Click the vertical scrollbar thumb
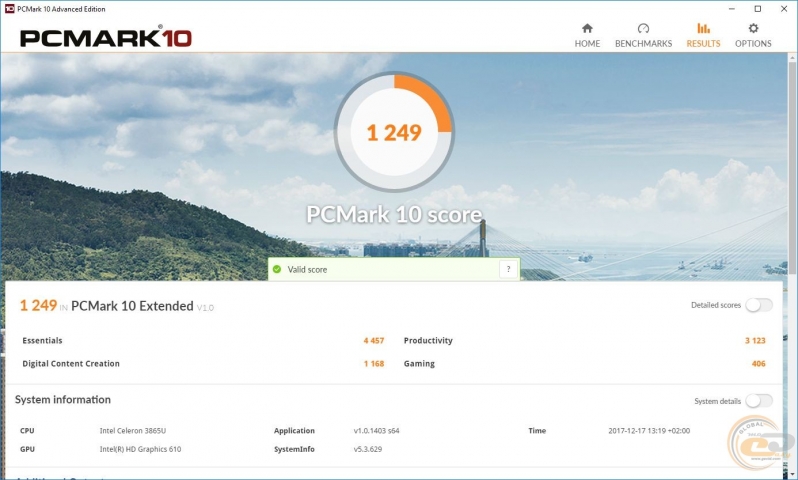Image resolution: width=798 pixels, height=480 pixels. click(x=792, y=168)
